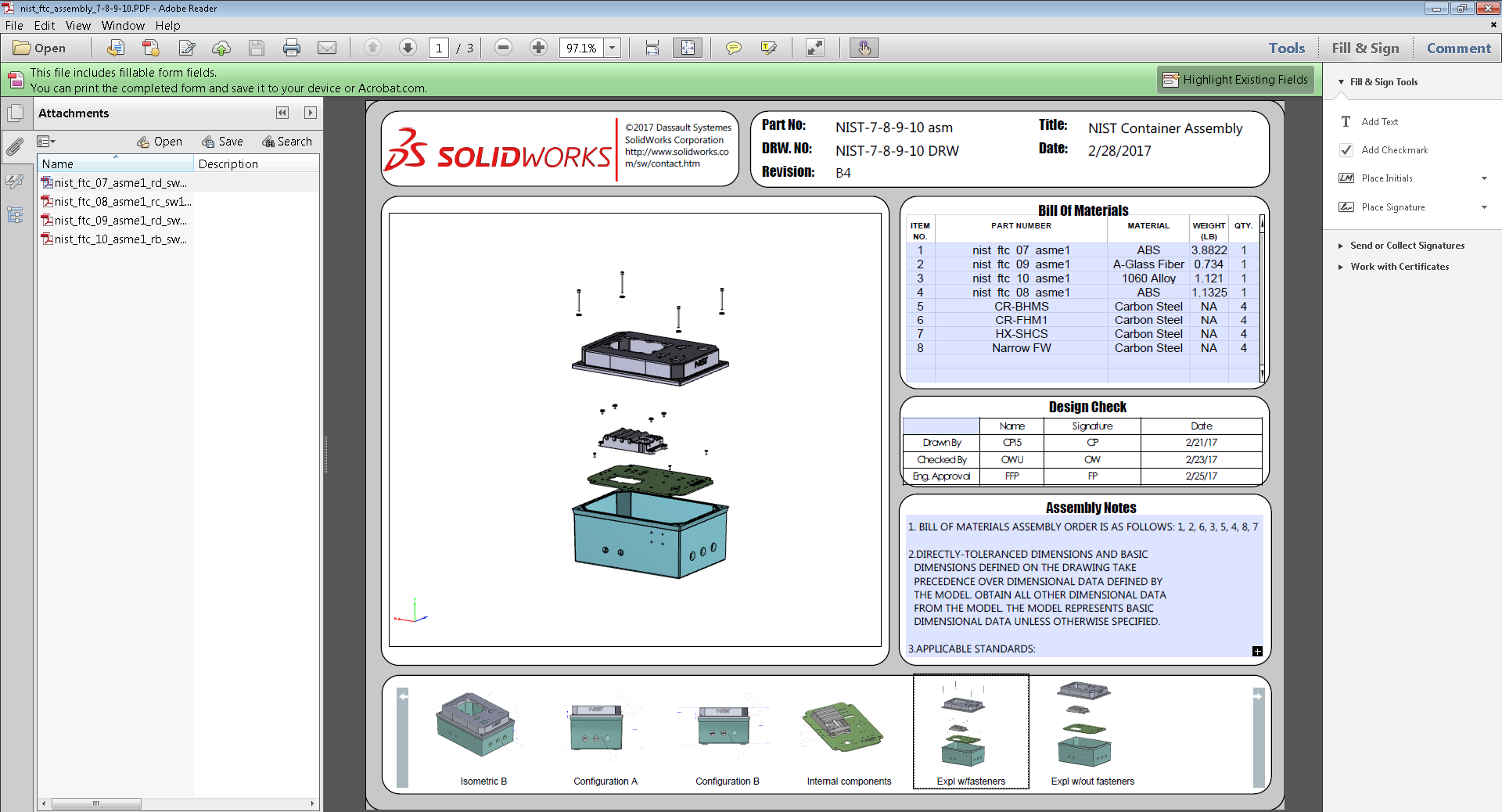Activate the hand tool on the toolbar
Screen dimensions: 1502x812
click(864, 48)
